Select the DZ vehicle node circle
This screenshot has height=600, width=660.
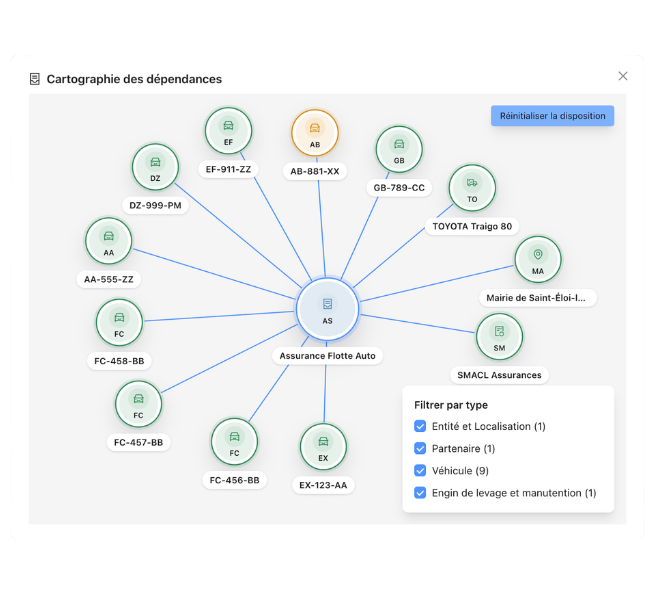tap(155, 167)
